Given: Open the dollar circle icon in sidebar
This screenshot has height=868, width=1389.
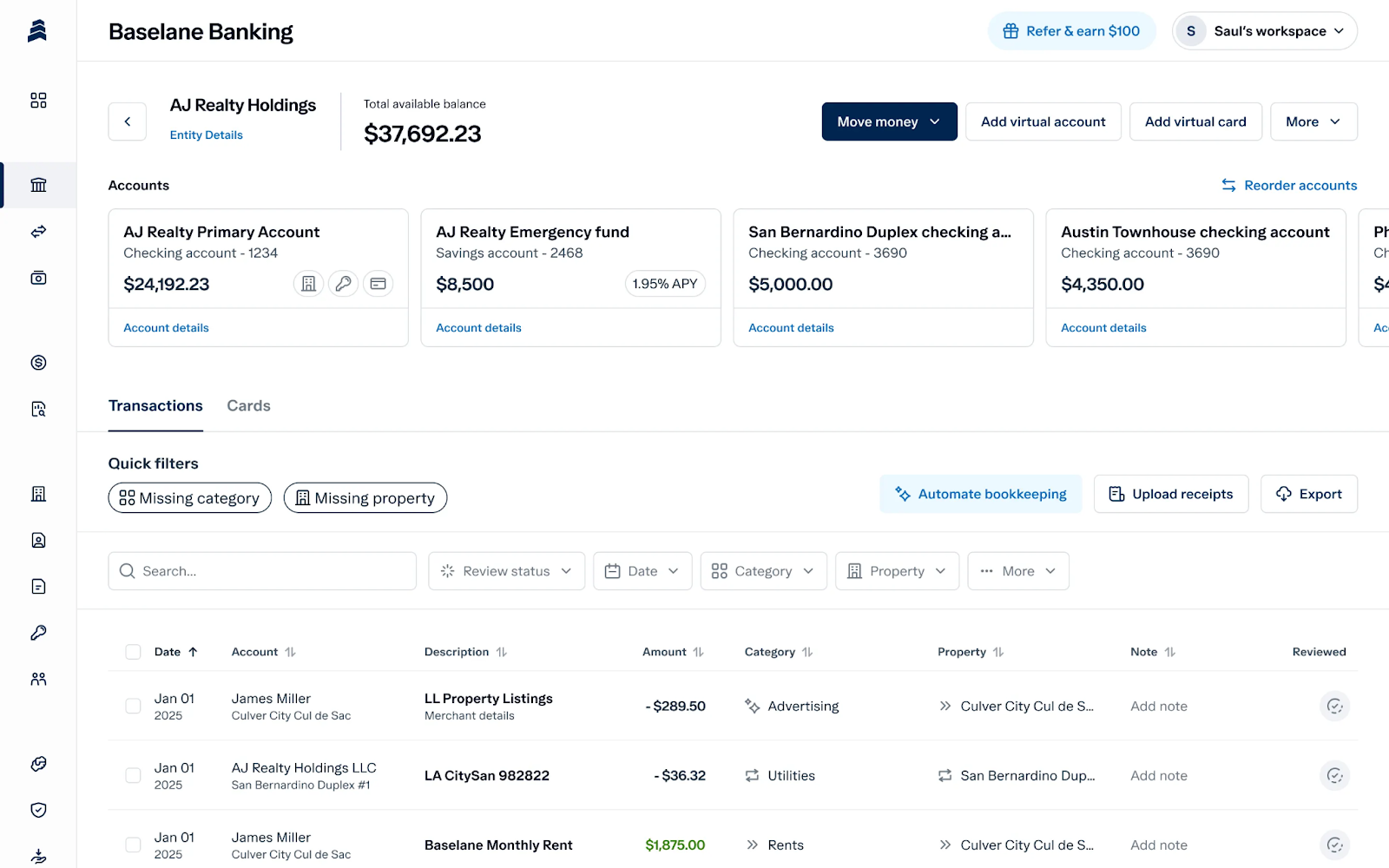Looking at the screenshot, I should (38, 363).
